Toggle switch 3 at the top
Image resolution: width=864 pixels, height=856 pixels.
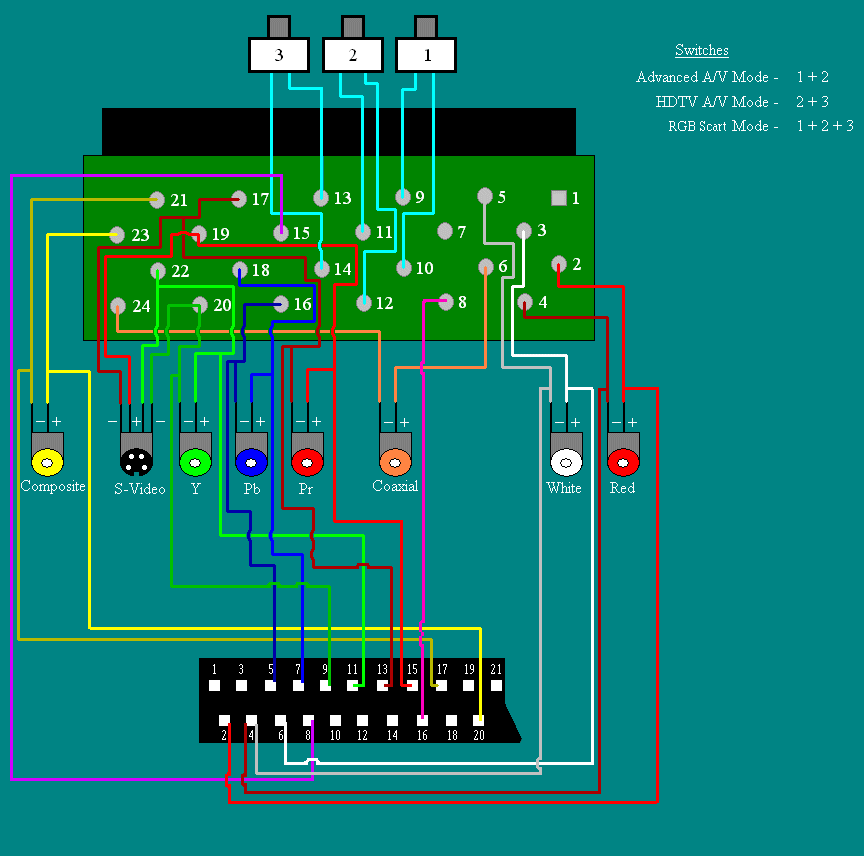[x=278, y=55]
